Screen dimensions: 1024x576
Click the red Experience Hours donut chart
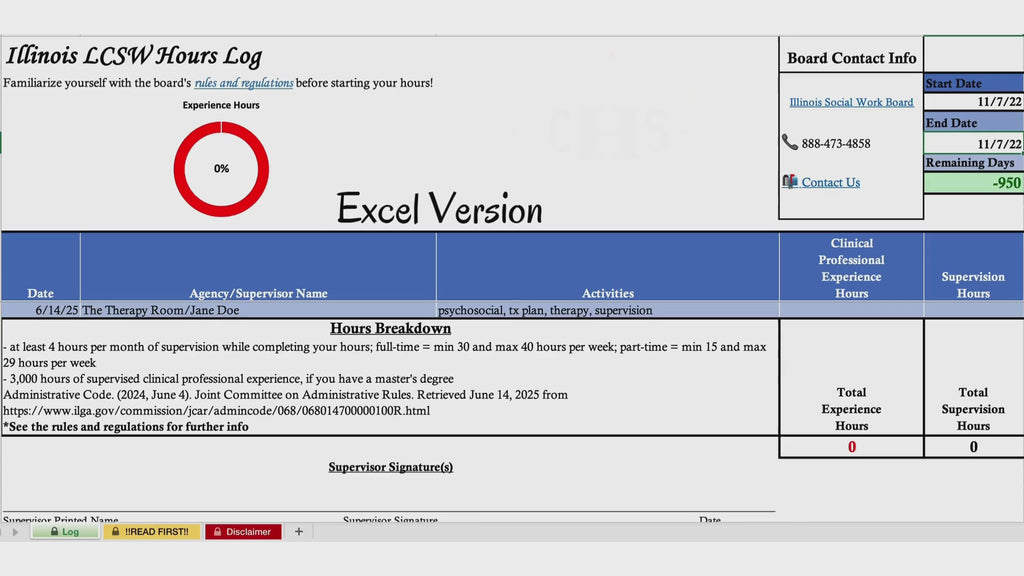tap(221, 168)
